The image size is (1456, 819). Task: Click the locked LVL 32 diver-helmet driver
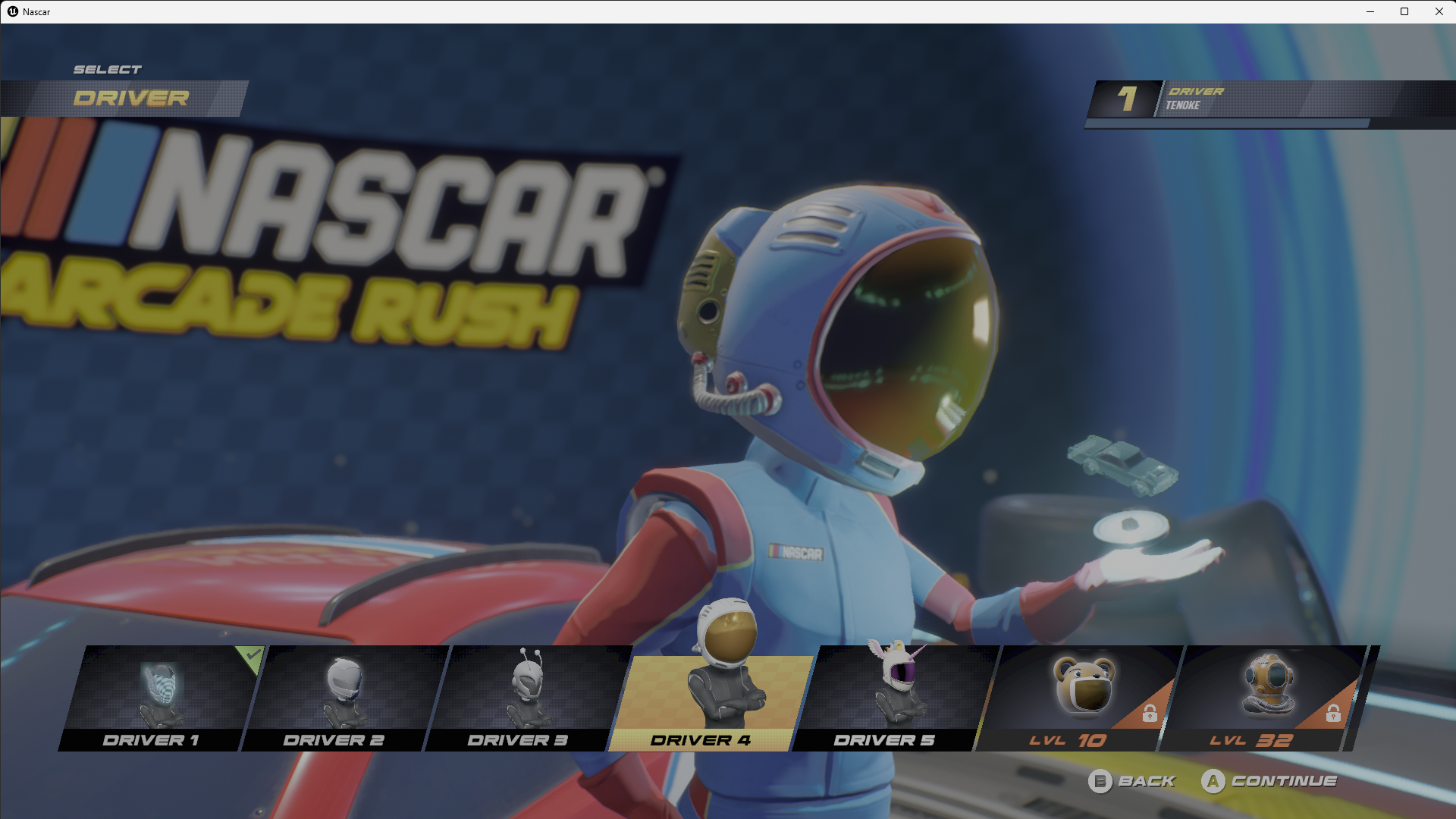point(1263,698)
